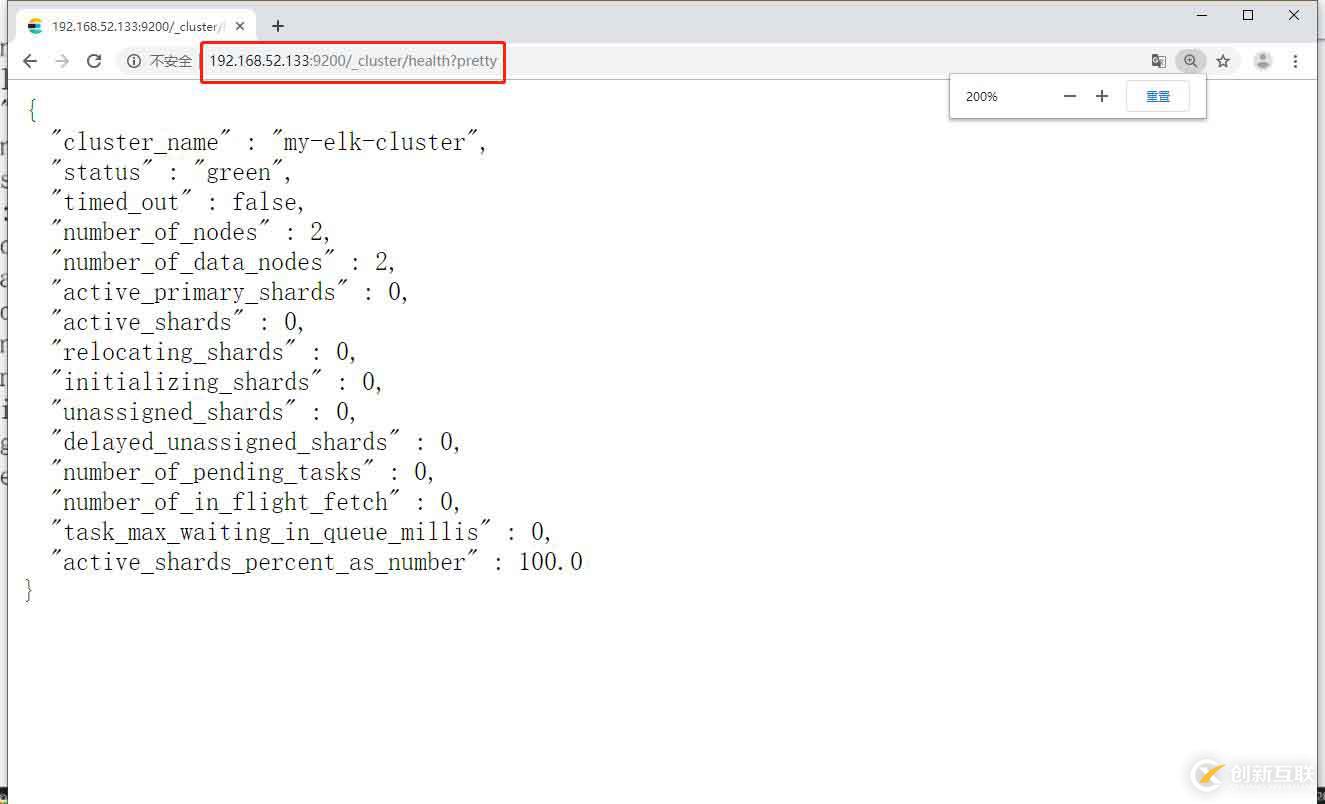Maximize the browser window

pyautogui.click(x=1248, y=15)
